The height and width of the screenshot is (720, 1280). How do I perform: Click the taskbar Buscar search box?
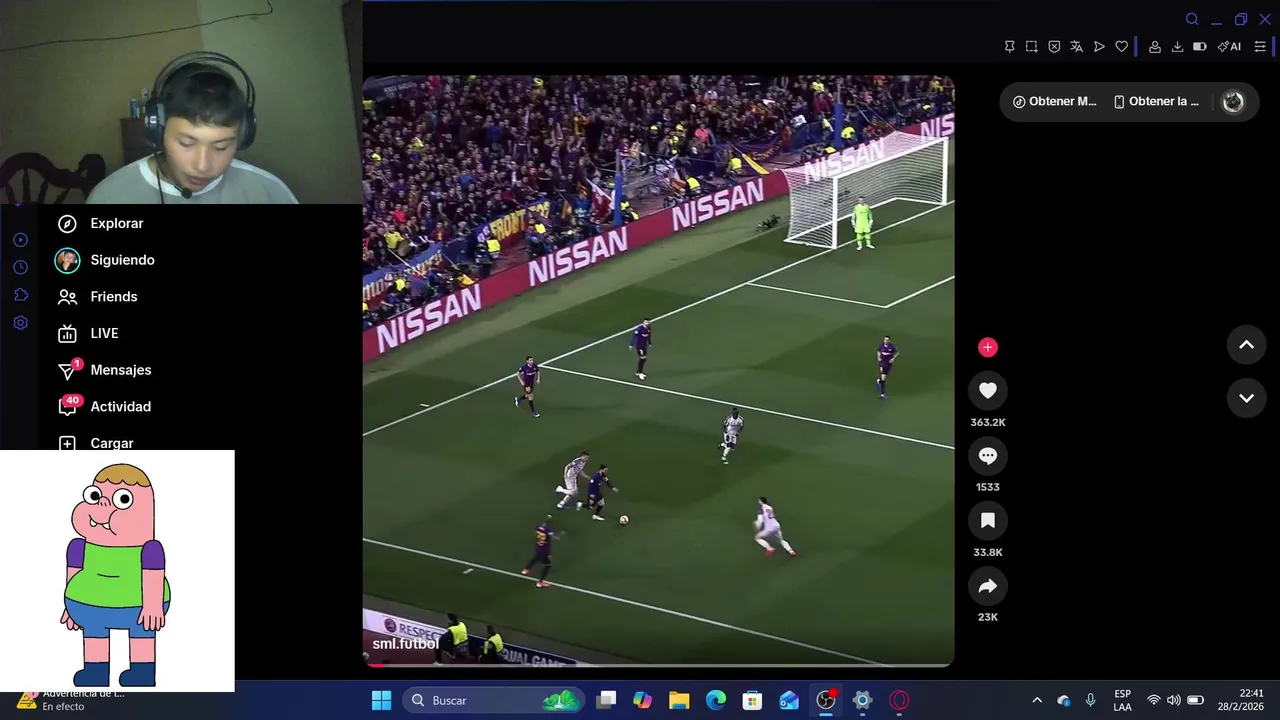click(x=494, y=700)
